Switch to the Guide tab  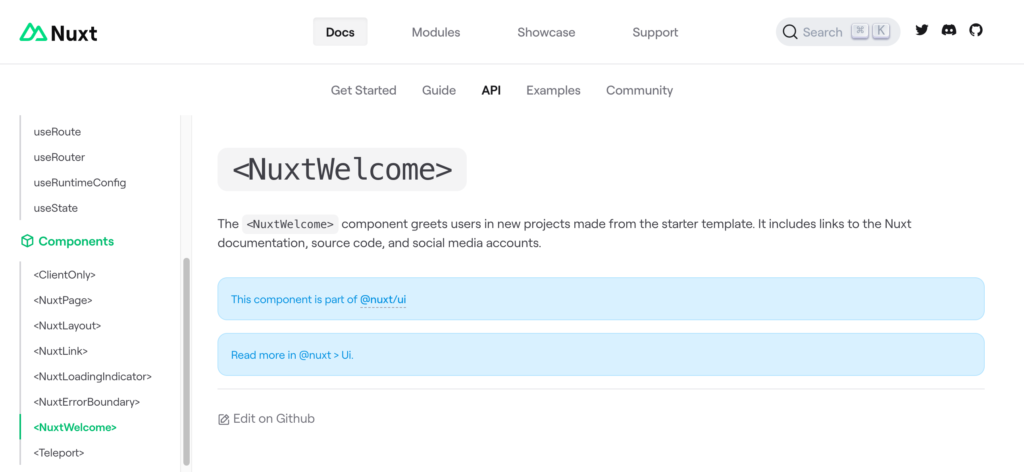point(439,90)
